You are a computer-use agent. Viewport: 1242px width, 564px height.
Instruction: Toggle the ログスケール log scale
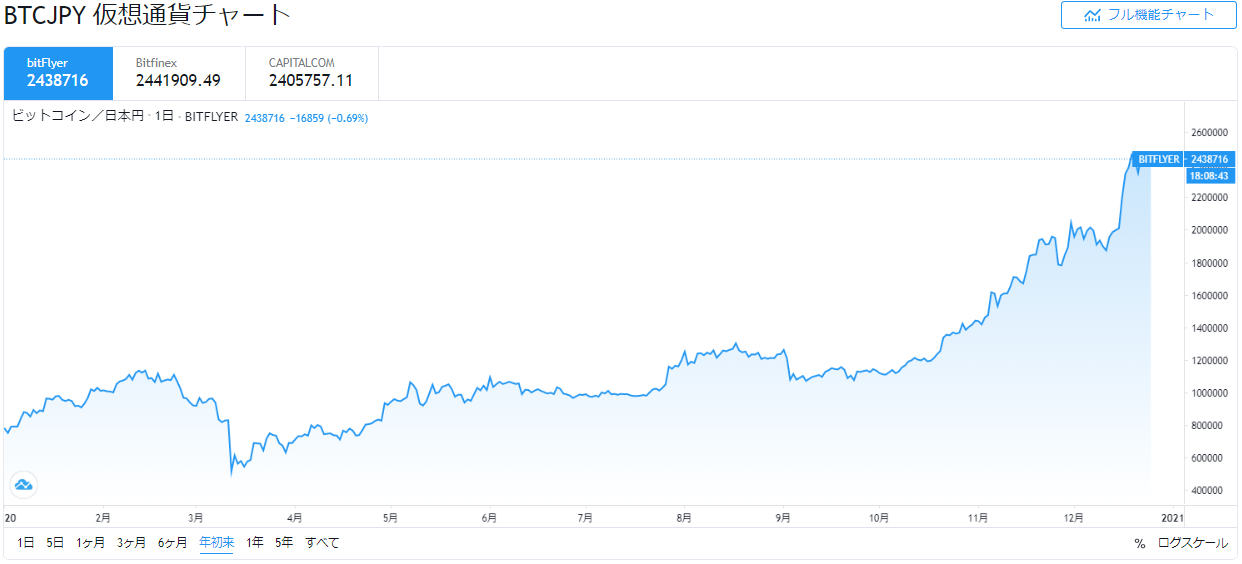point(1193,543)
